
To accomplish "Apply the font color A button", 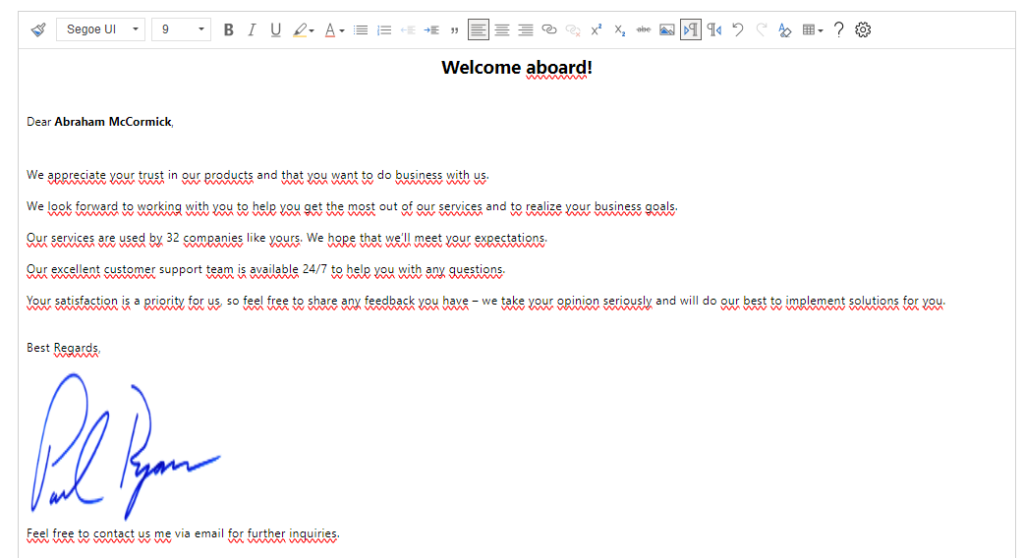I will tap(330, 30).
